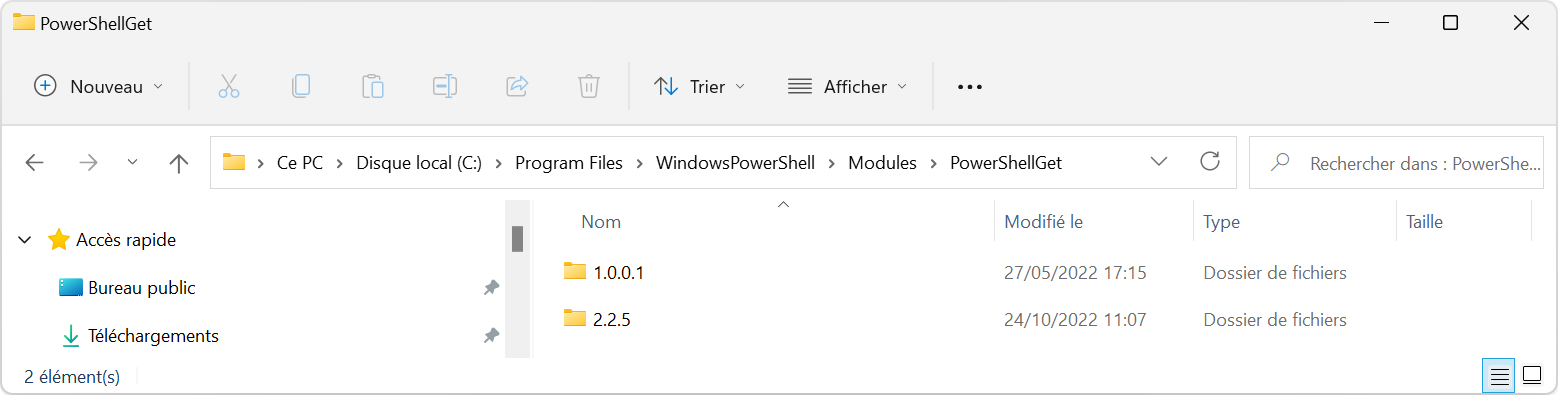1558x395 pixels.
Task: Unpin Téléchargements using its pin icon
Action: (x=491, y=336)
